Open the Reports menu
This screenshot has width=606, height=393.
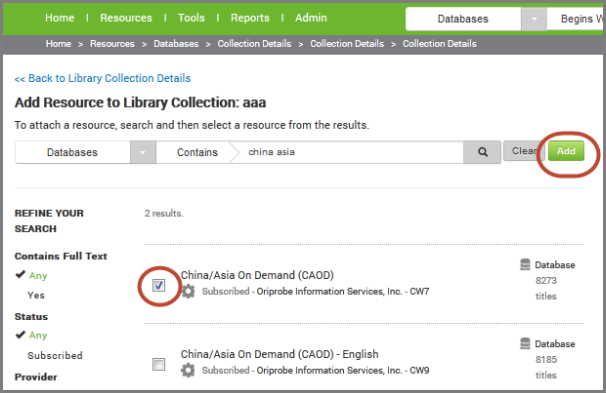[250, 18]
